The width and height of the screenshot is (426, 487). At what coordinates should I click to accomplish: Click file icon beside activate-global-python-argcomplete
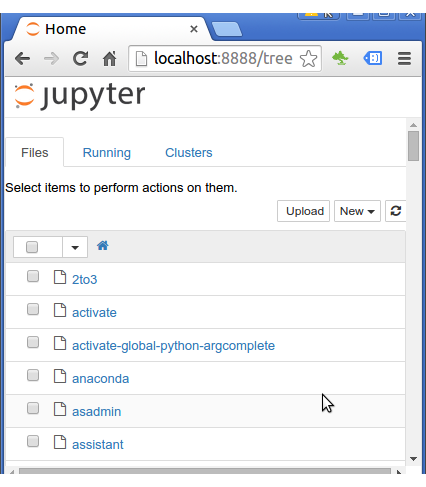point(60,343)
